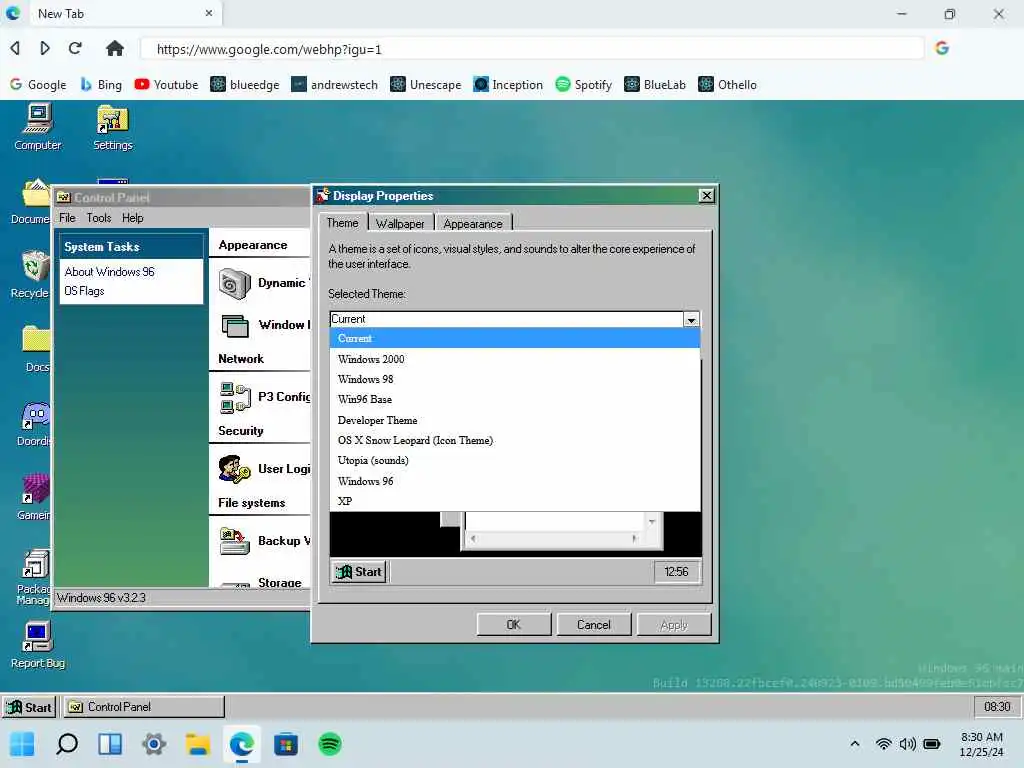The width and height of the screenshot is (1024, 768).
Task: Show hidden system tray icons
Action: [x=854, y=744]
